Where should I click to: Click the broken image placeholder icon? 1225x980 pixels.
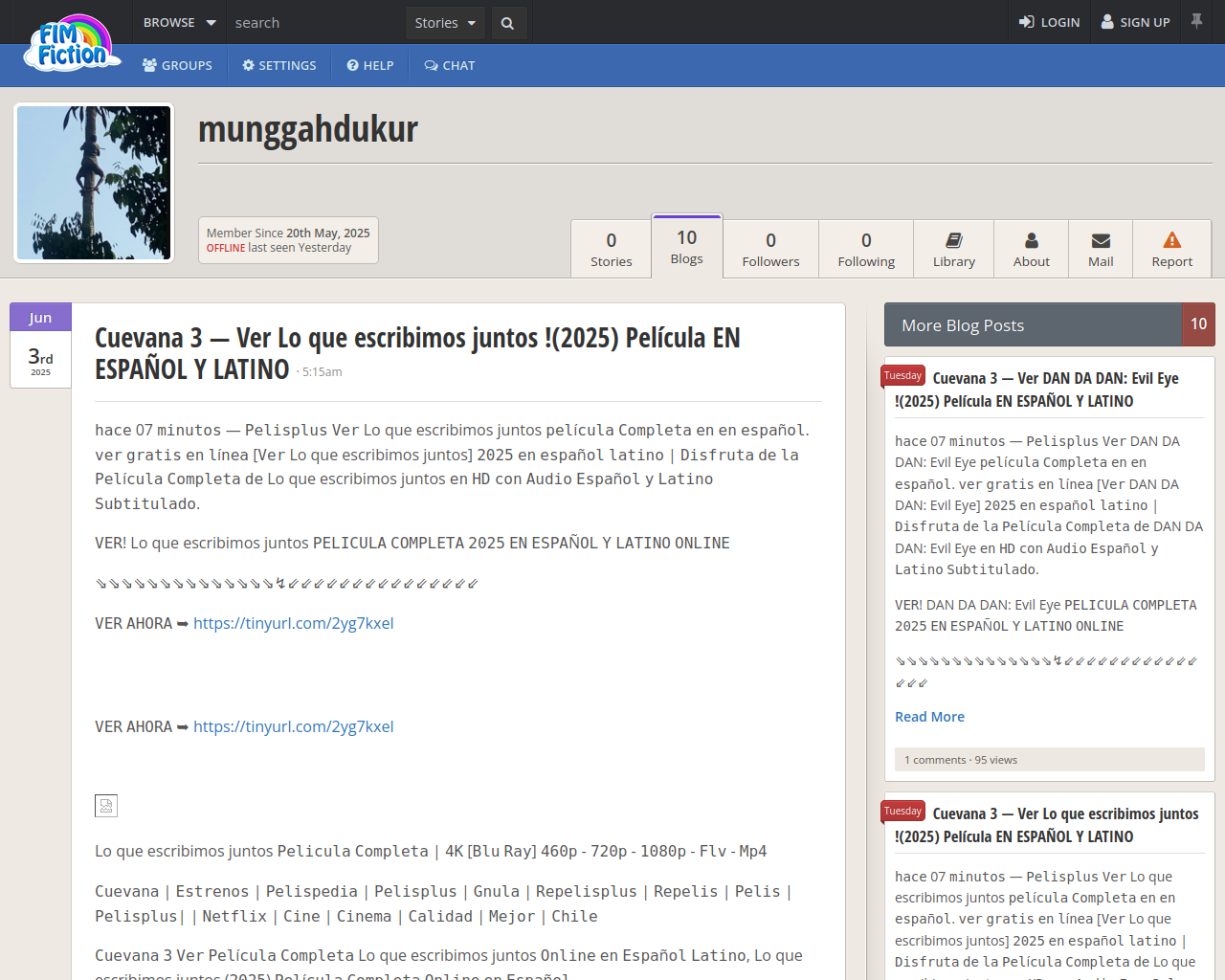[106, 806]
